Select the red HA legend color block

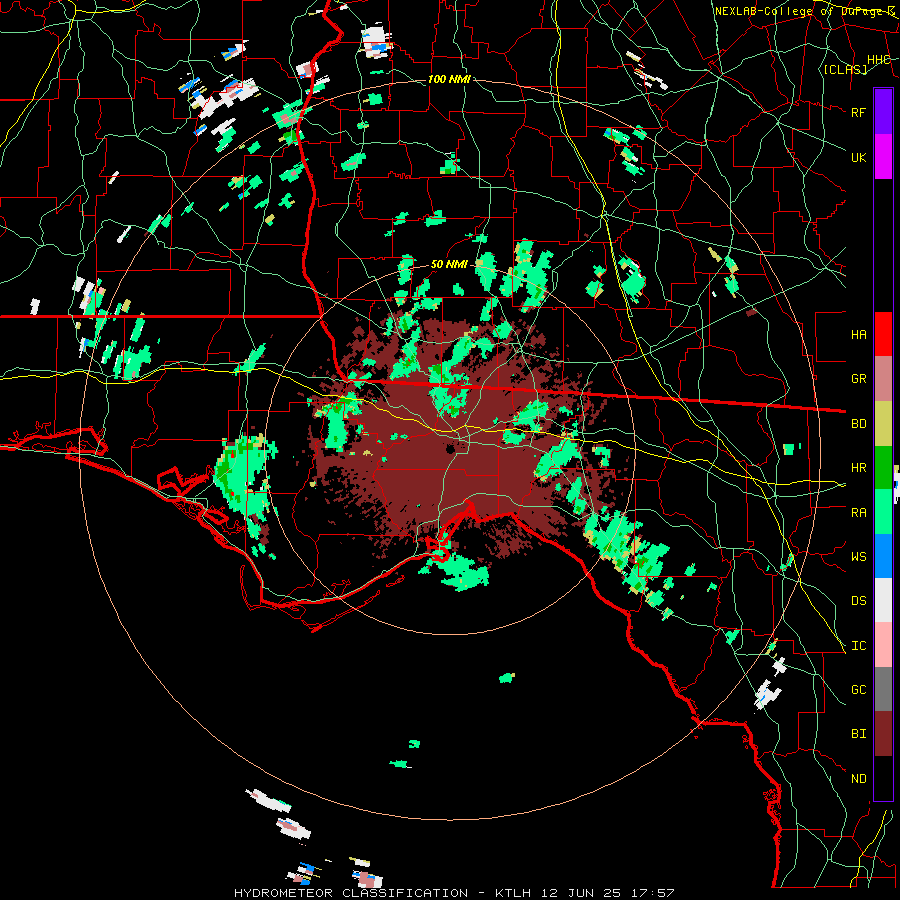coord(883,334)
